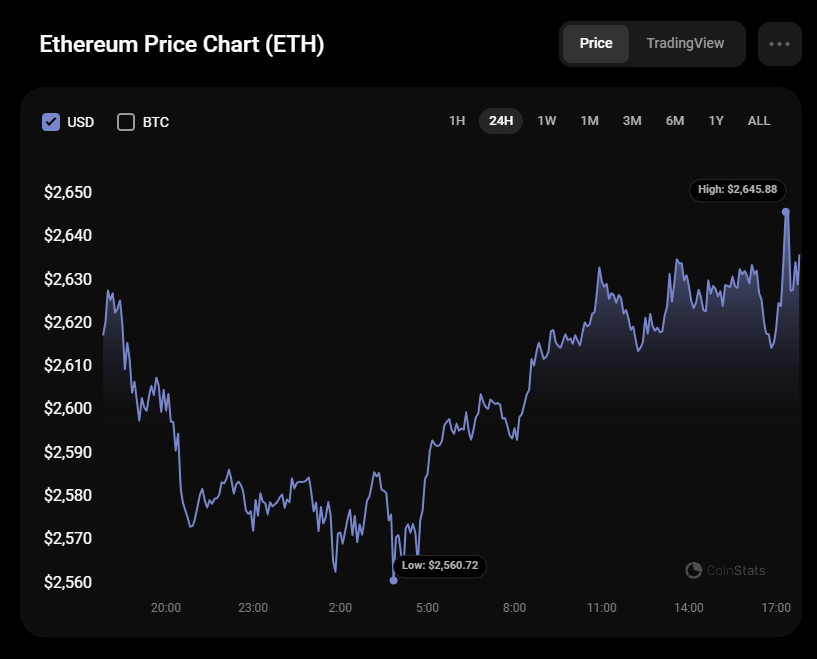Select the 1Y time range
This screenshot has width=817, height=659.
point(716,121)
